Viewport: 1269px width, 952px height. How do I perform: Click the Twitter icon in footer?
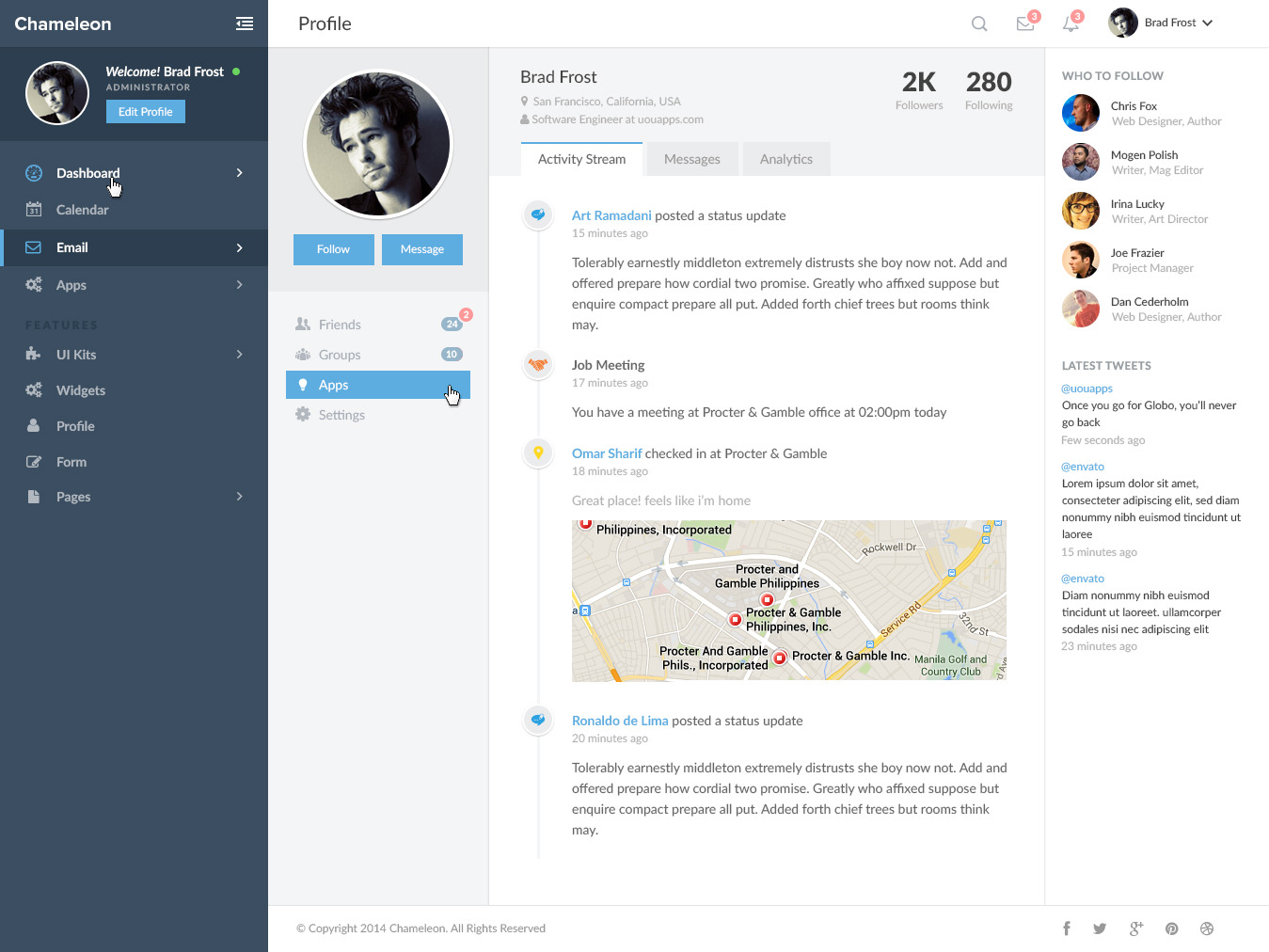pyautogui.click(x=1100, y=928)
